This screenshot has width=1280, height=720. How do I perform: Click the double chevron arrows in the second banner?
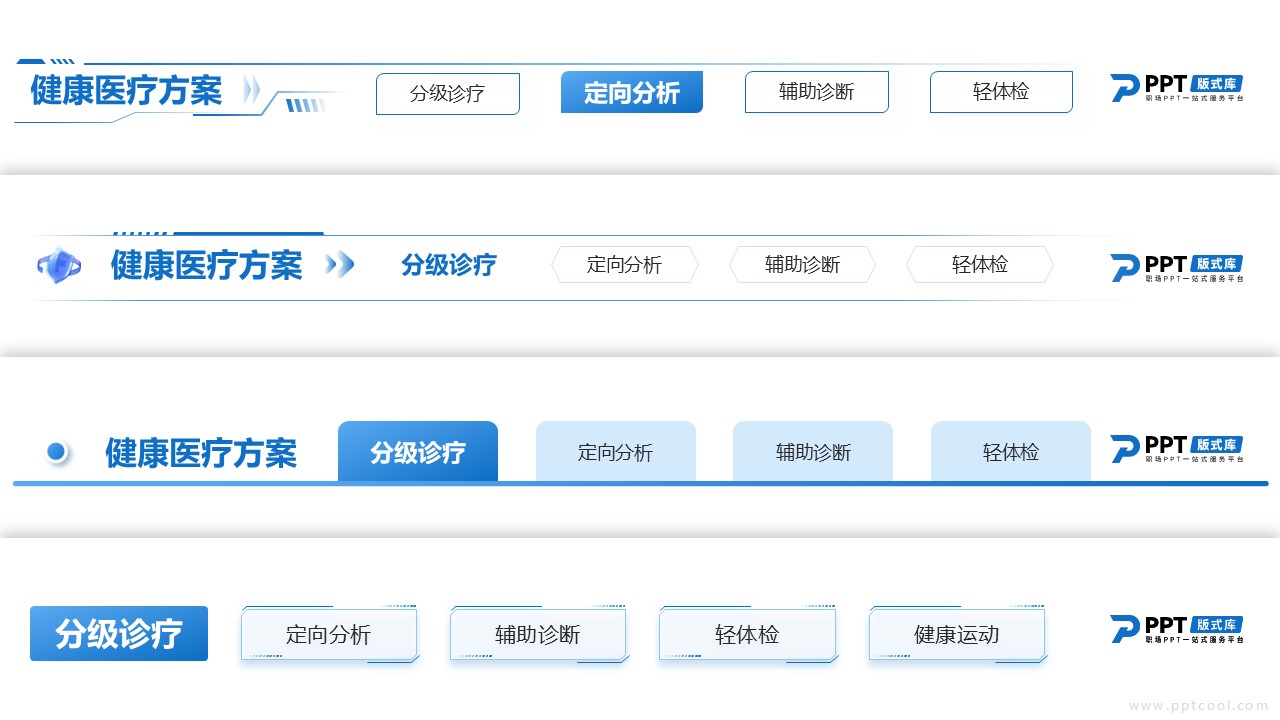pyautogui.click(x=340, y=265)
